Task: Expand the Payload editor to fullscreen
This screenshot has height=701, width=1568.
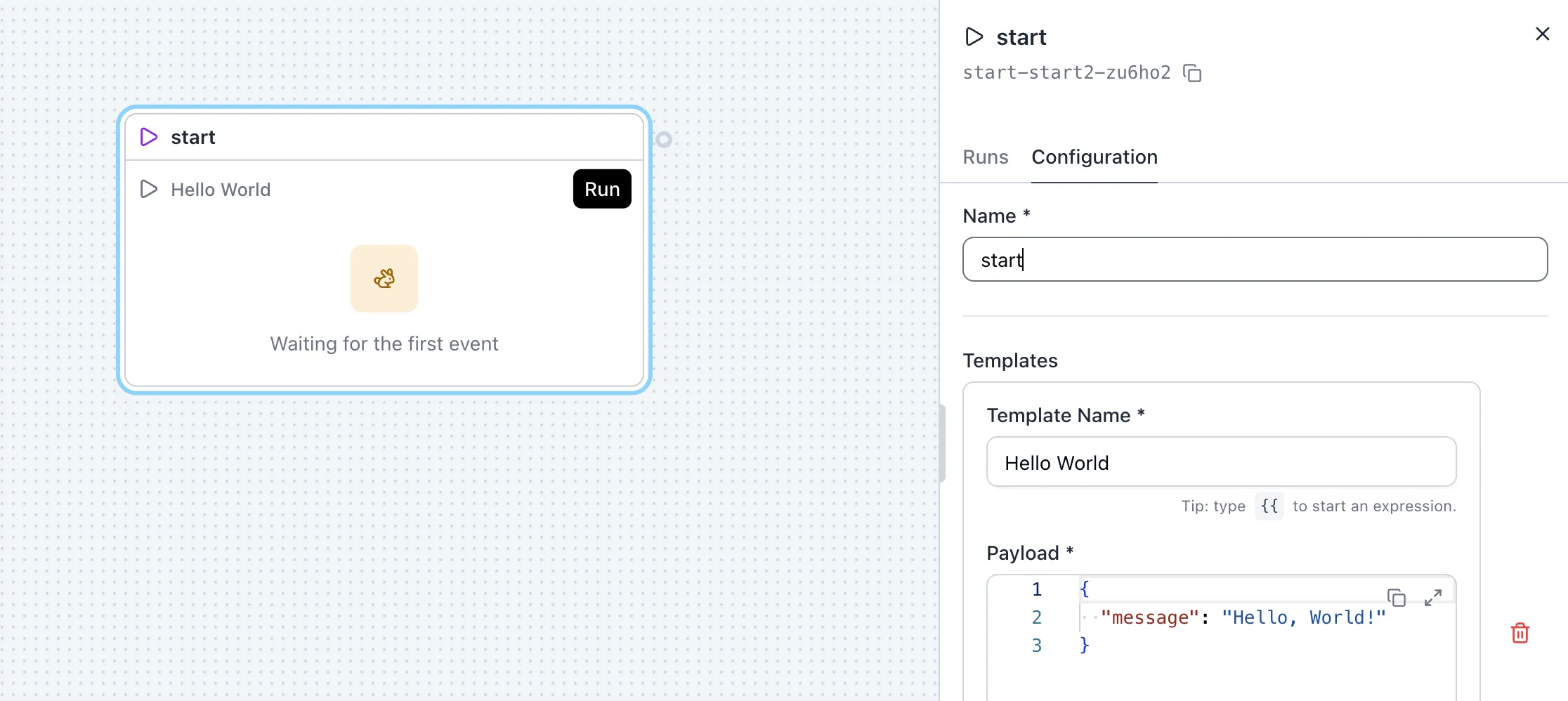Action: pyautogui.click(x=1432, y=598)
